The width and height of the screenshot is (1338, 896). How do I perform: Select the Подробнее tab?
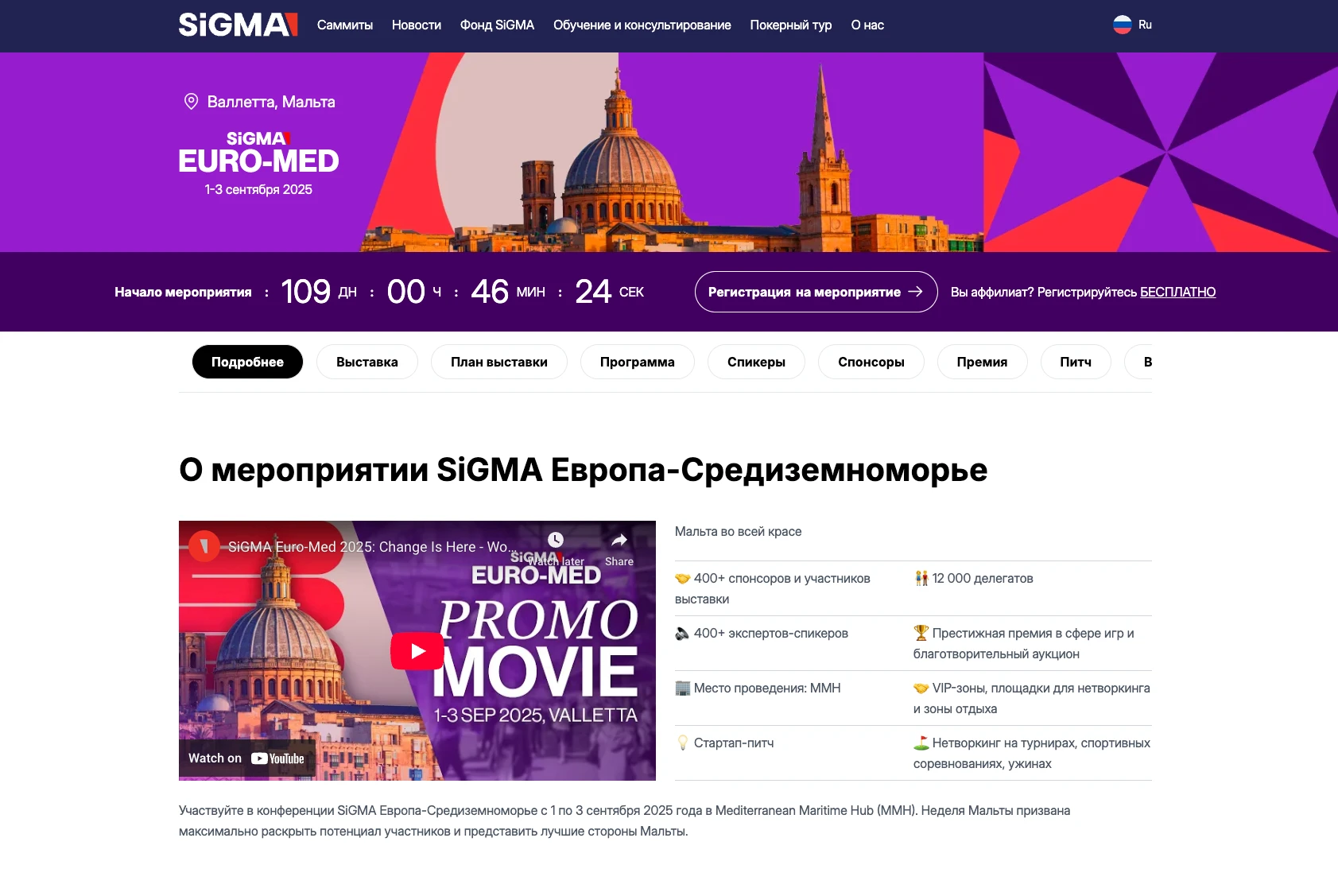click(x=247, y=362)
